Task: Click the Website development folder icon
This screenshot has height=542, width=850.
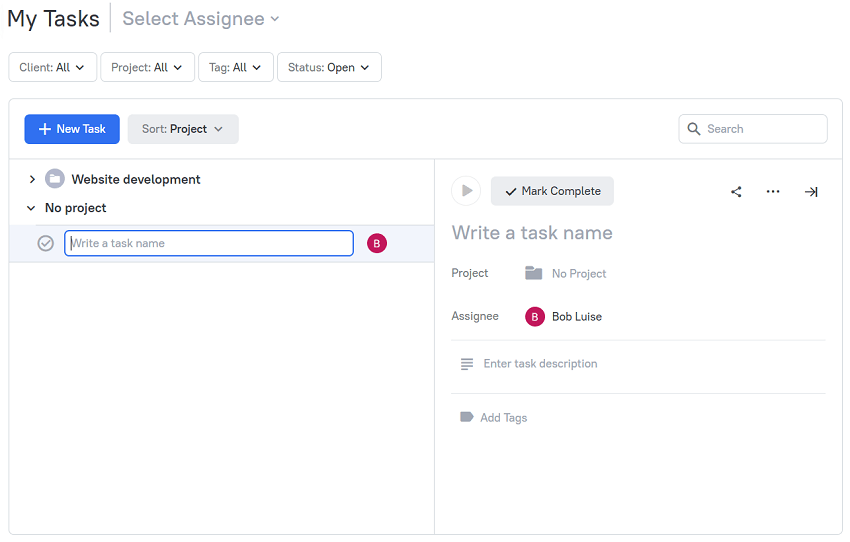Action: coord(55,179)
